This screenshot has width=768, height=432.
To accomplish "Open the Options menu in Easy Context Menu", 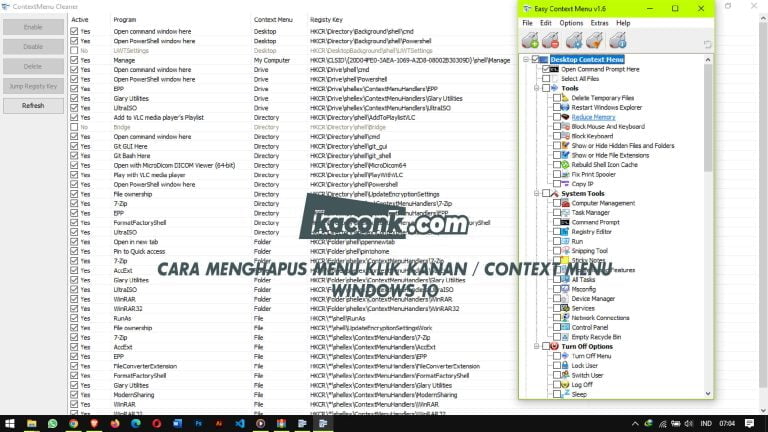I will [571, 23].
